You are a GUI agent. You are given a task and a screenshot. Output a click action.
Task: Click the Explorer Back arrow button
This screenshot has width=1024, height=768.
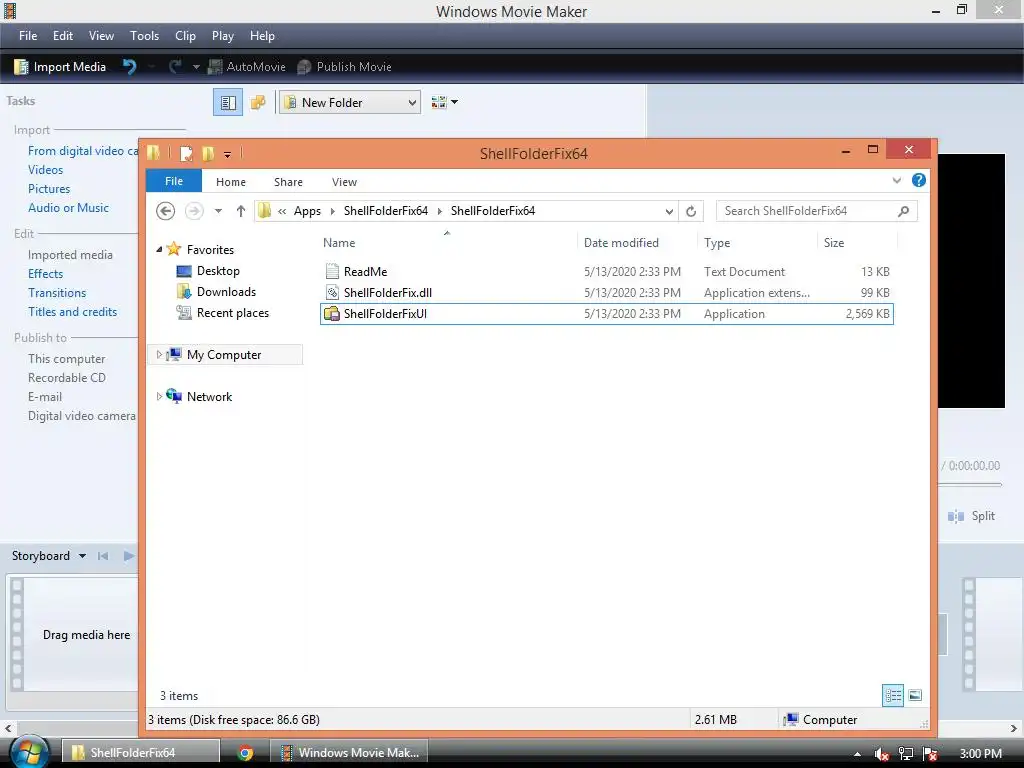pos(166,211)
